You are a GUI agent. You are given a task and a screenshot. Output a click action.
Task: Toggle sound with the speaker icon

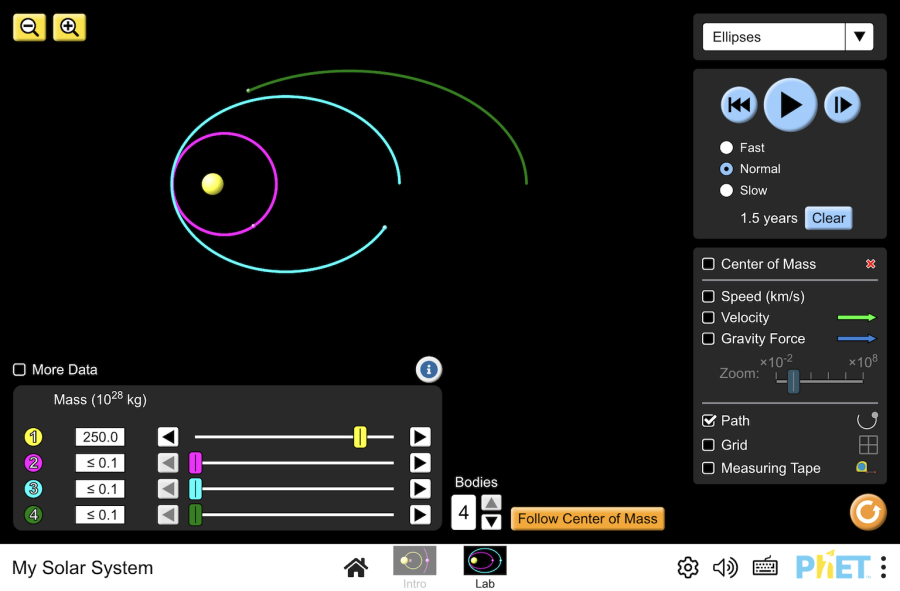(x=725, y=567)
